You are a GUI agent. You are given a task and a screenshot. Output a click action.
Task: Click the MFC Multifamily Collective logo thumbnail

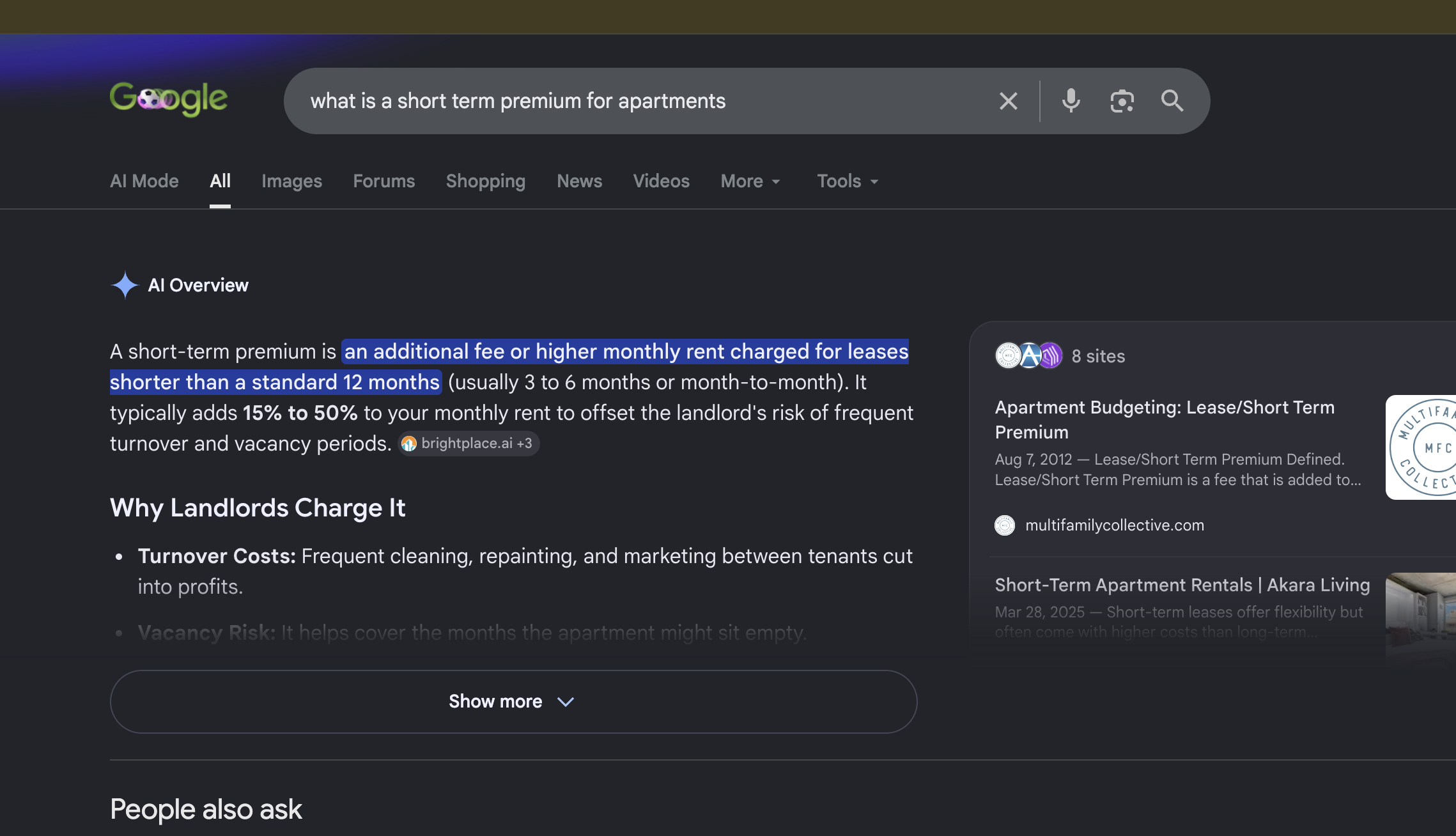(x=1420, y=447)
